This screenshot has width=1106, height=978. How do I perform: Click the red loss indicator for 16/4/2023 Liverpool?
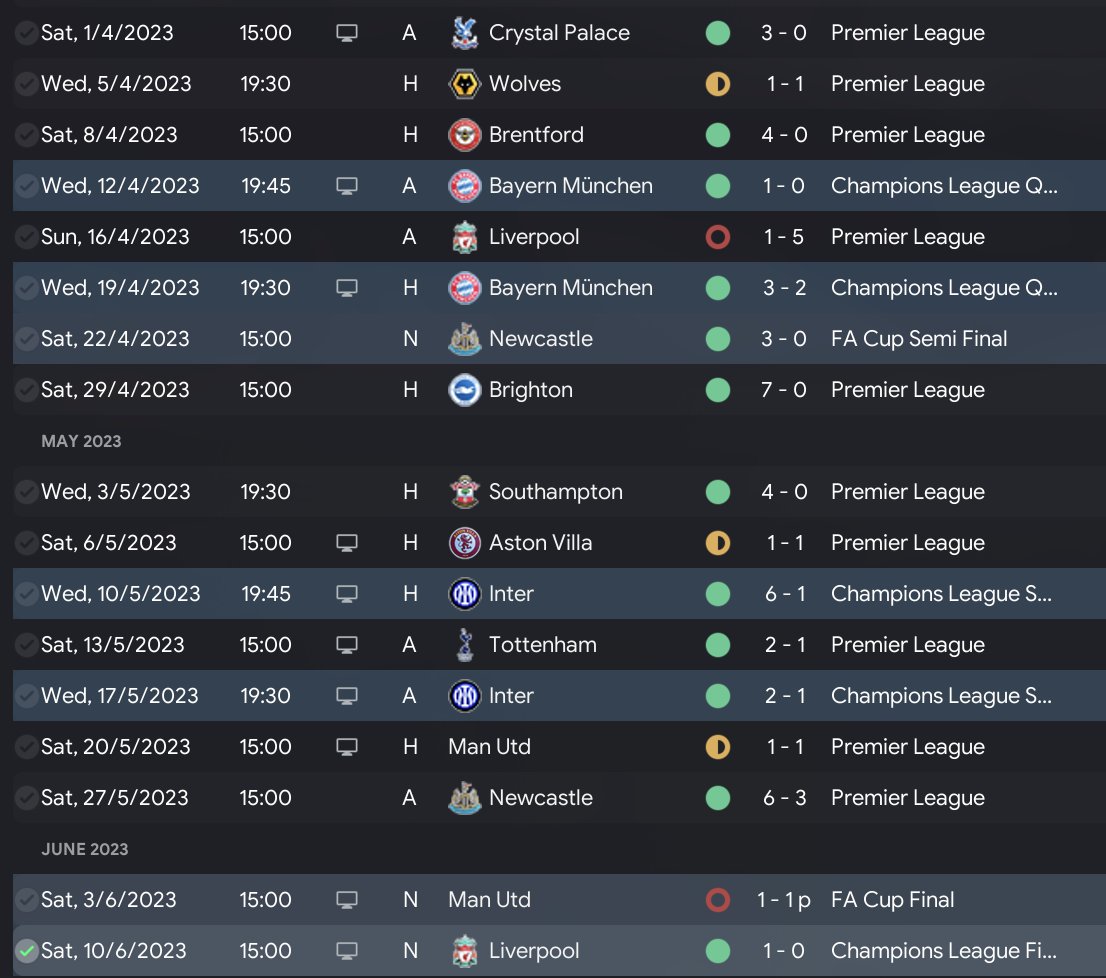click(717, 237)
